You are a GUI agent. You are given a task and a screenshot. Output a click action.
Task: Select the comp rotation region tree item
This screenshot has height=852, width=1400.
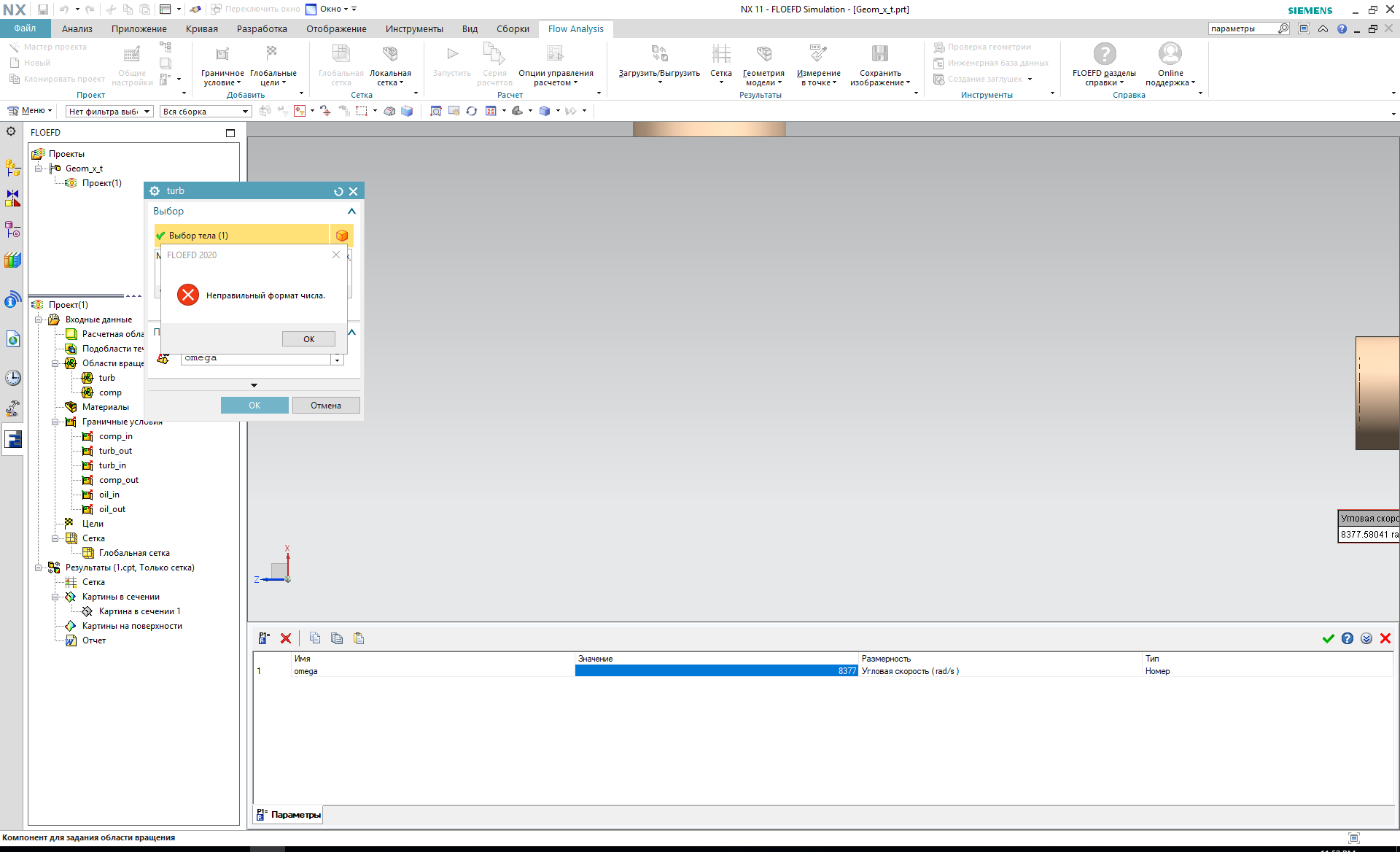click(x=110, y=392)
